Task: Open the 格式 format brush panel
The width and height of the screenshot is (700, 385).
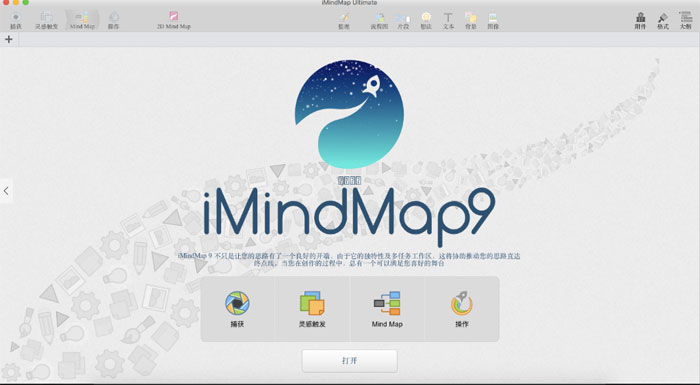Action: click(x=662, y=20)
